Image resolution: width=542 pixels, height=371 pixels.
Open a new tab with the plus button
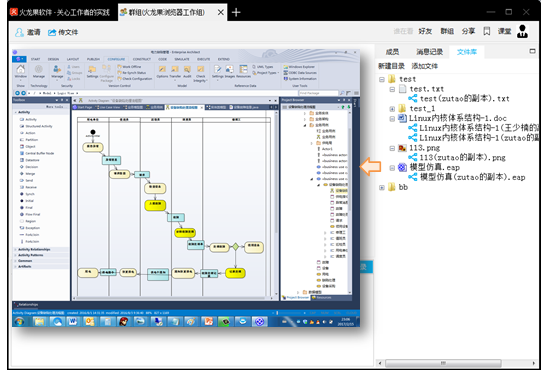click(x=236, y=13)
